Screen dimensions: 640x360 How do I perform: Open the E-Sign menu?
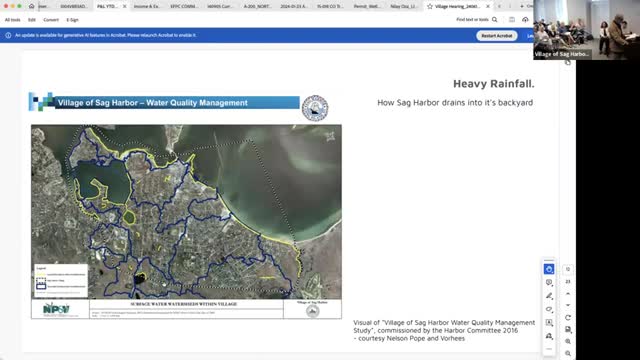(x=73, y=20)
